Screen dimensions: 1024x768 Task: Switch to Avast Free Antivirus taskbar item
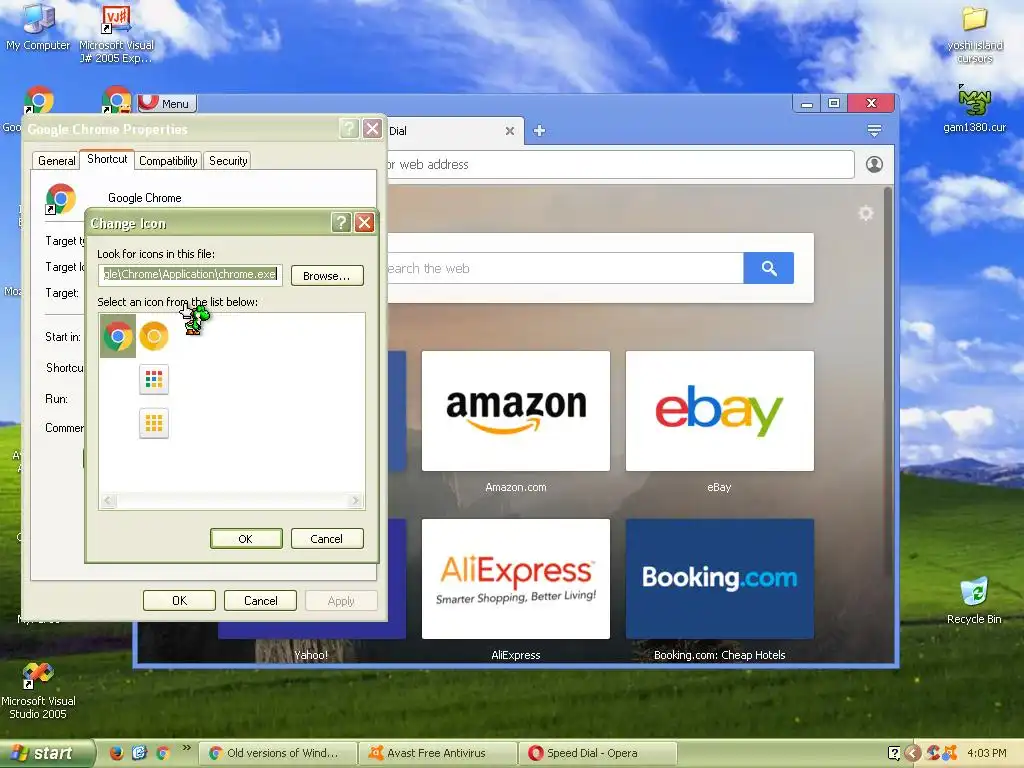[438, 753]
